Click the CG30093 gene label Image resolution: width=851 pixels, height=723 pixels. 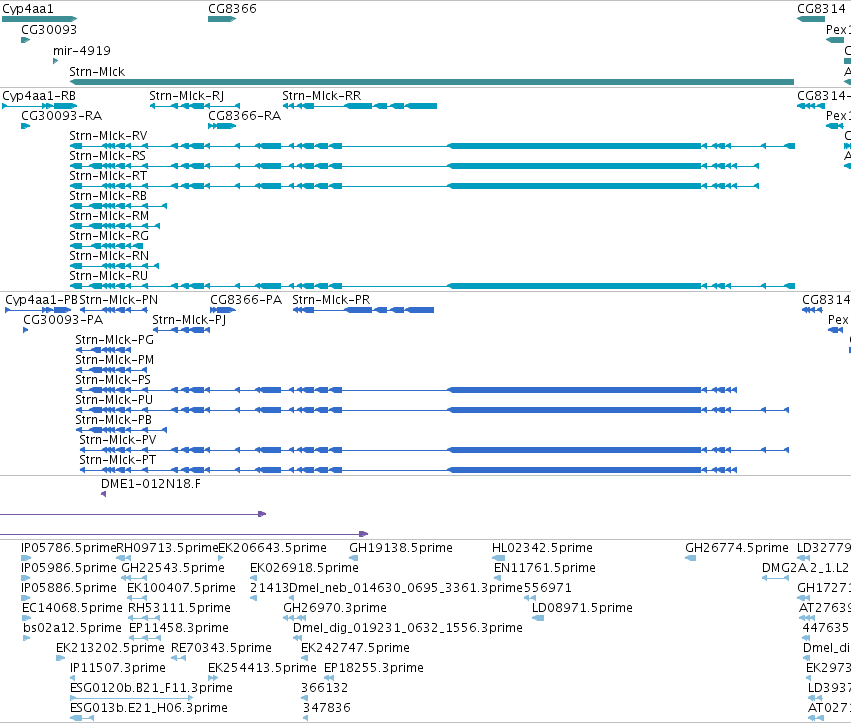pos(49,30)
